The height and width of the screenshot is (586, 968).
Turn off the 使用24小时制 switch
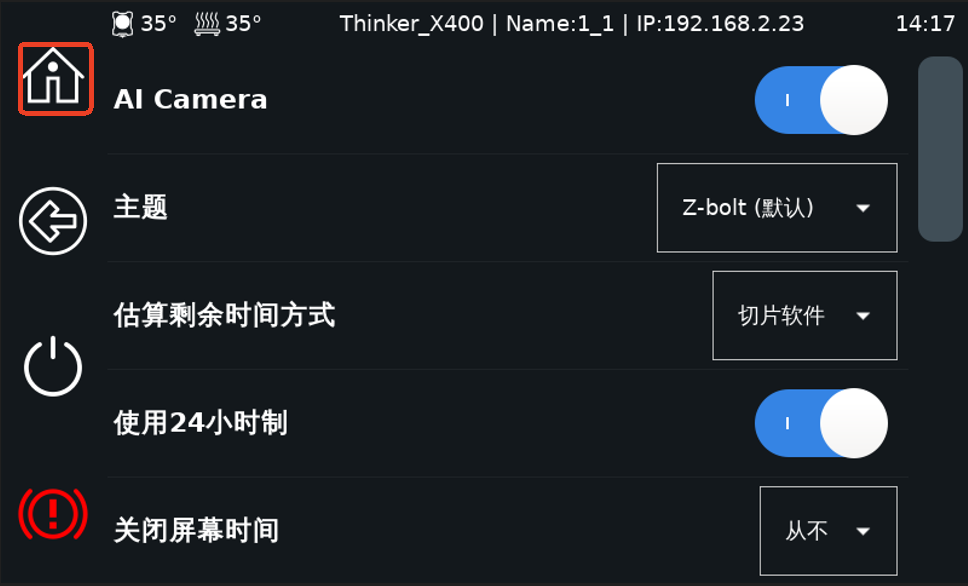coord(821,423)
